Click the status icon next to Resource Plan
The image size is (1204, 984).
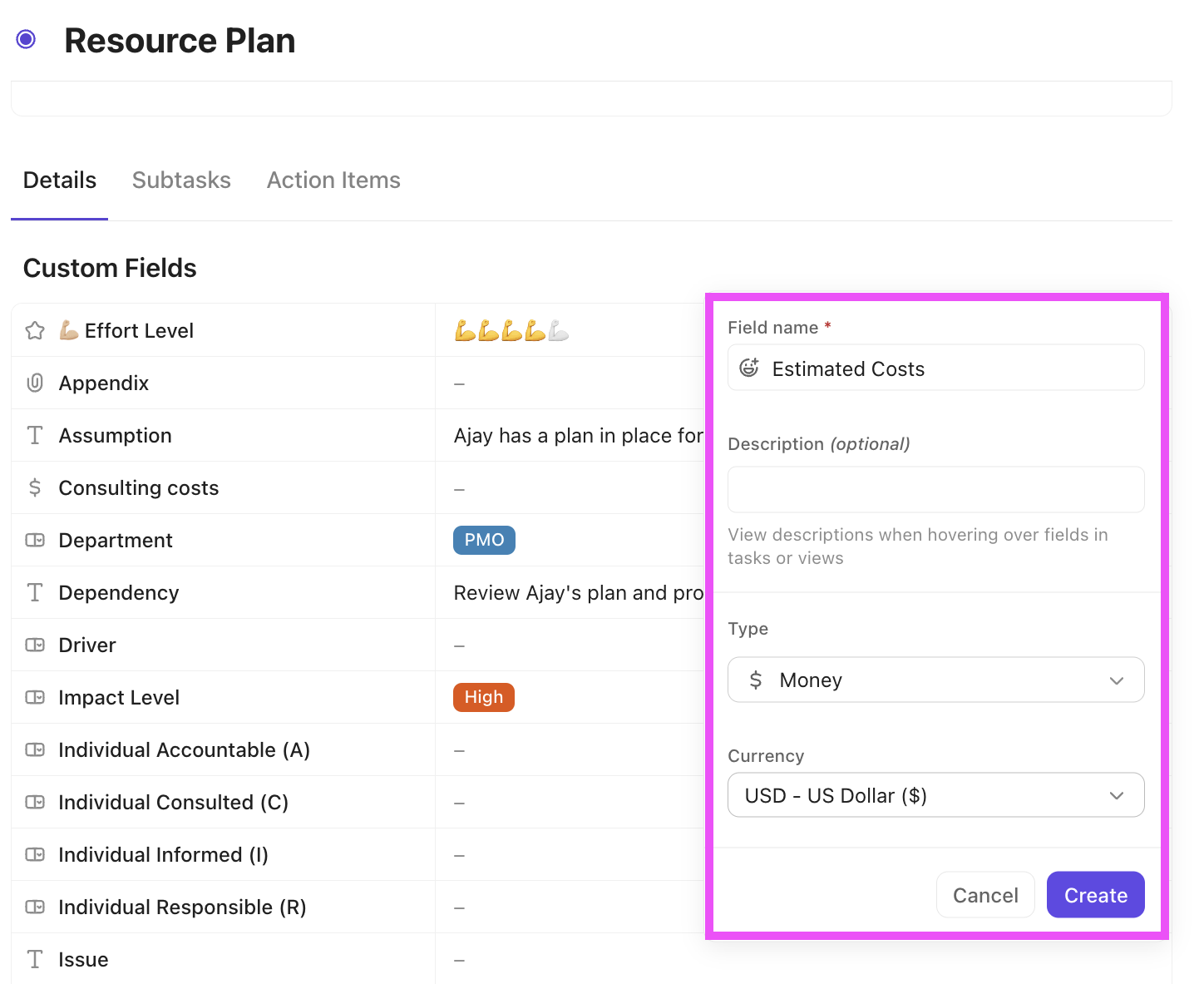point(26,39)
